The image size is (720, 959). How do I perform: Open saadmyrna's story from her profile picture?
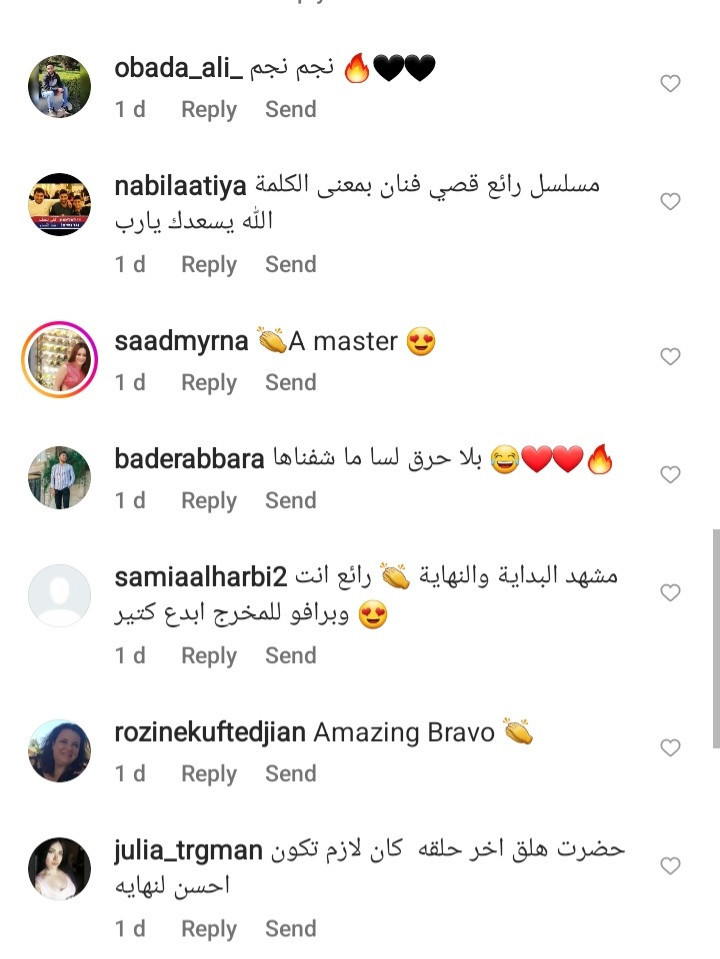[59, 359]
